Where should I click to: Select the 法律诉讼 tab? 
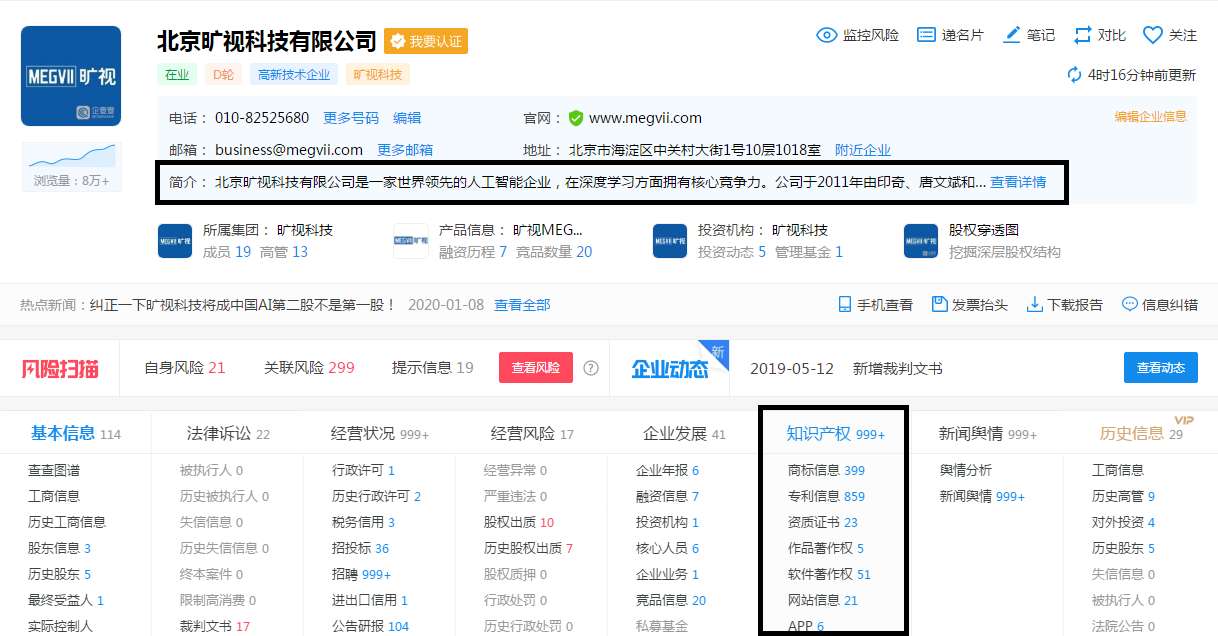(x=228, y=434)
